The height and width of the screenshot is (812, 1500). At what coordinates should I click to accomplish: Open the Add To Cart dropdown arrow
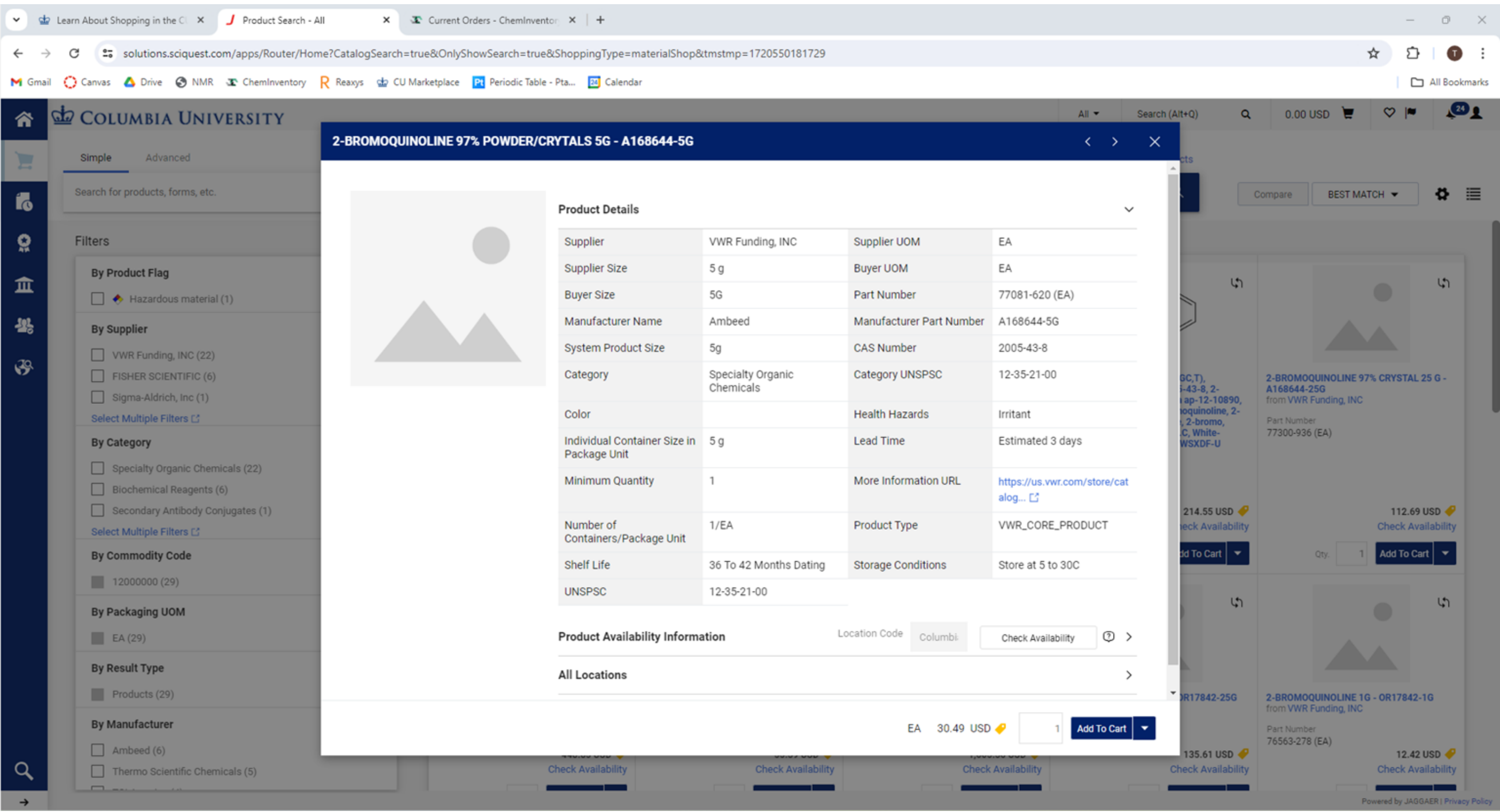[x=1144, y=729]
